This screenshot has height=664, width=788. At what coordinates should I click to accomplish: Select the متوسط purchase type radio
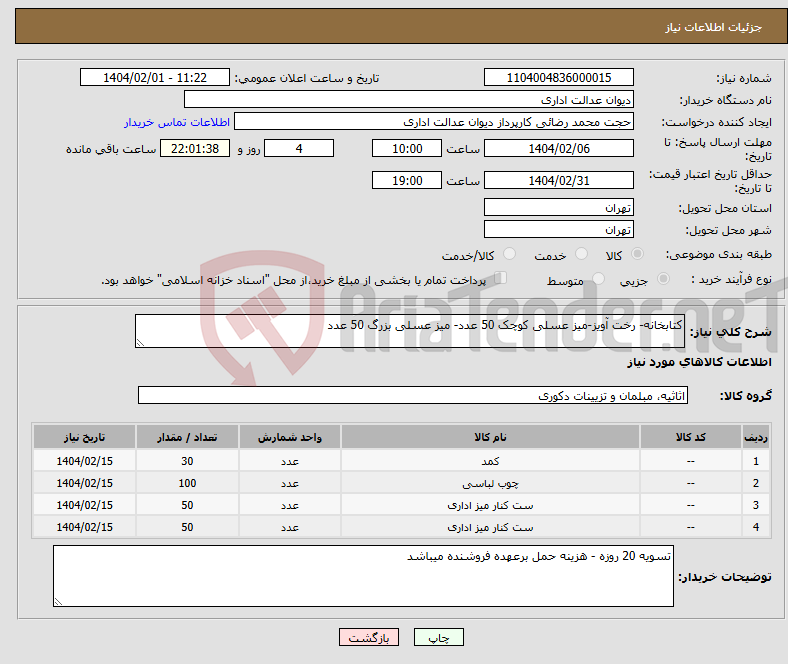598,278
